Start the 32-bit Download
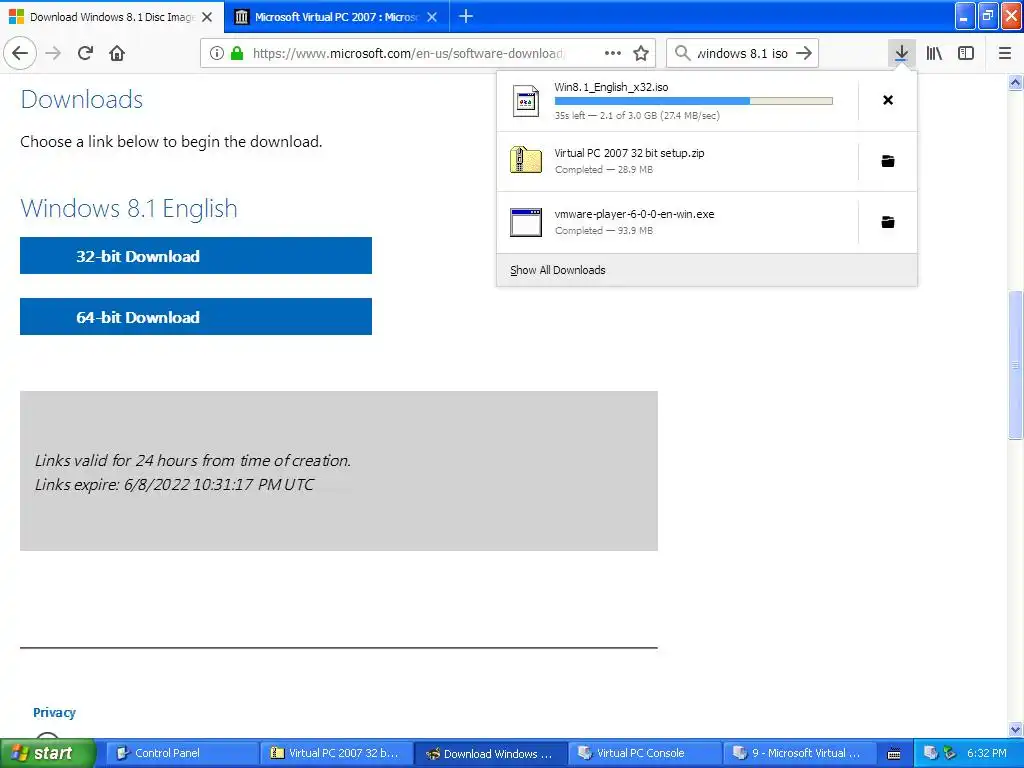This screenshot has width=1024, height=768. click(196, 255)
